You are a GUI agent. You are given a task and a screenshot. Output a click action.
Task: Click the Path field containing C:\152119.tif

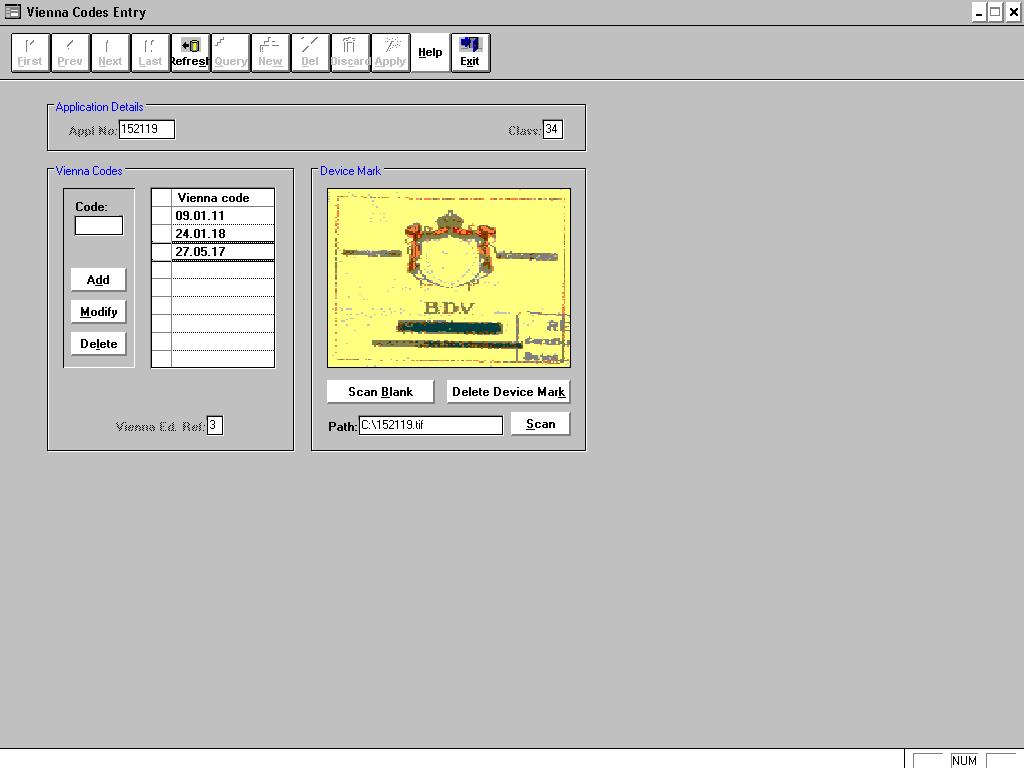tap(430, 425)
